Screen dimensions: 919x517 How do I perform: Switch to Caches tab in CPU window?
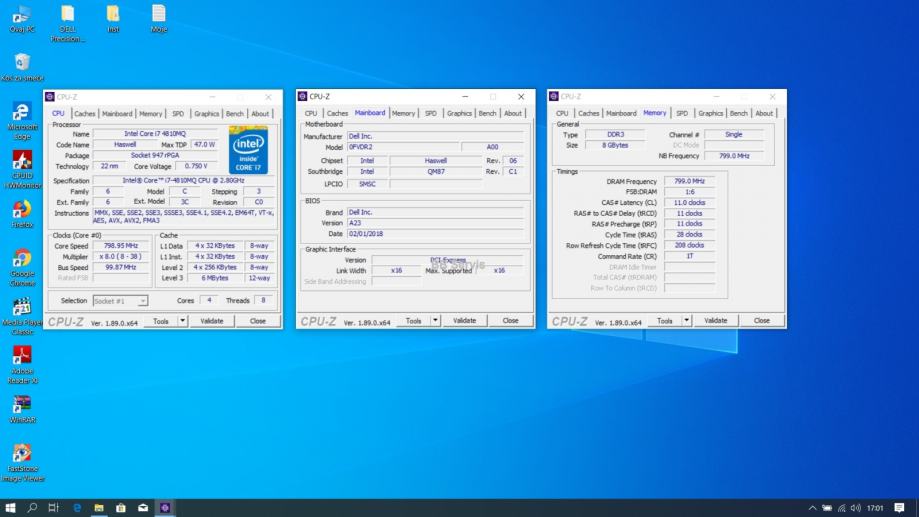click(x=84, y=114)
